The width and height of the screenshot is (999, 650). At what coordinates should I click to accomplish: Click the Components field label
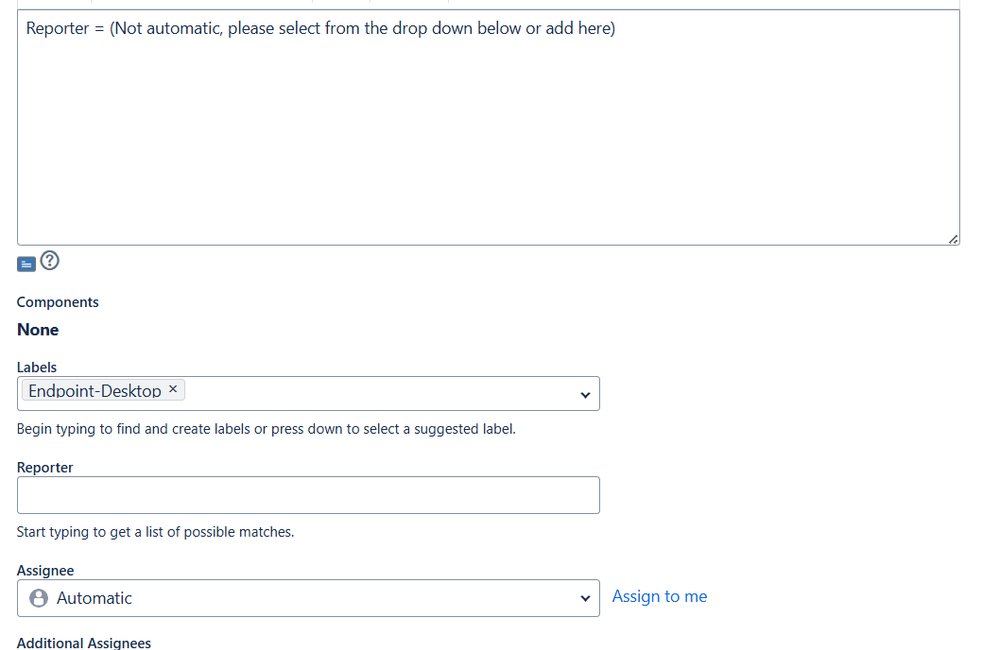tap(58, 302)
